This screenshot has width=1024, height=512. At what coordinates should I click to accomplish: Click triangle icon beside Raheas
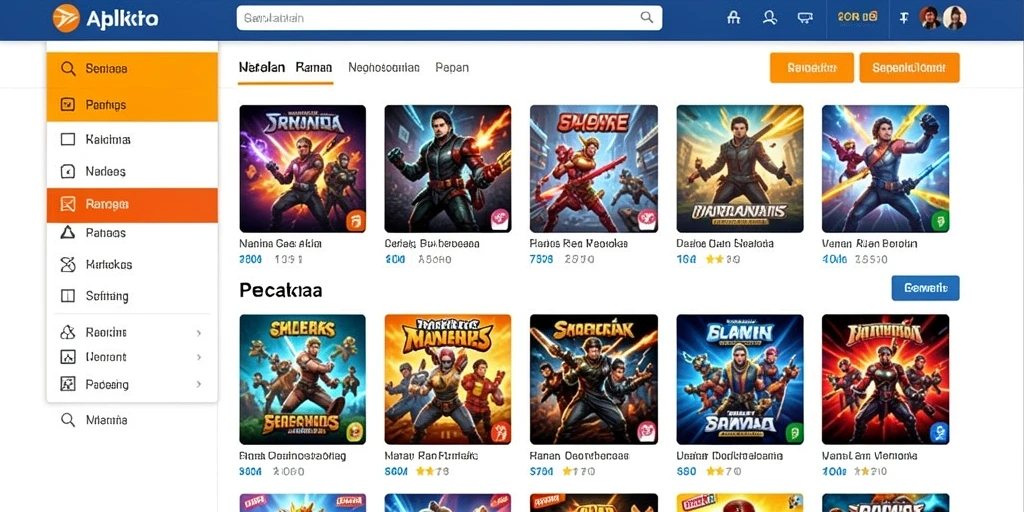tap(67, 232)
